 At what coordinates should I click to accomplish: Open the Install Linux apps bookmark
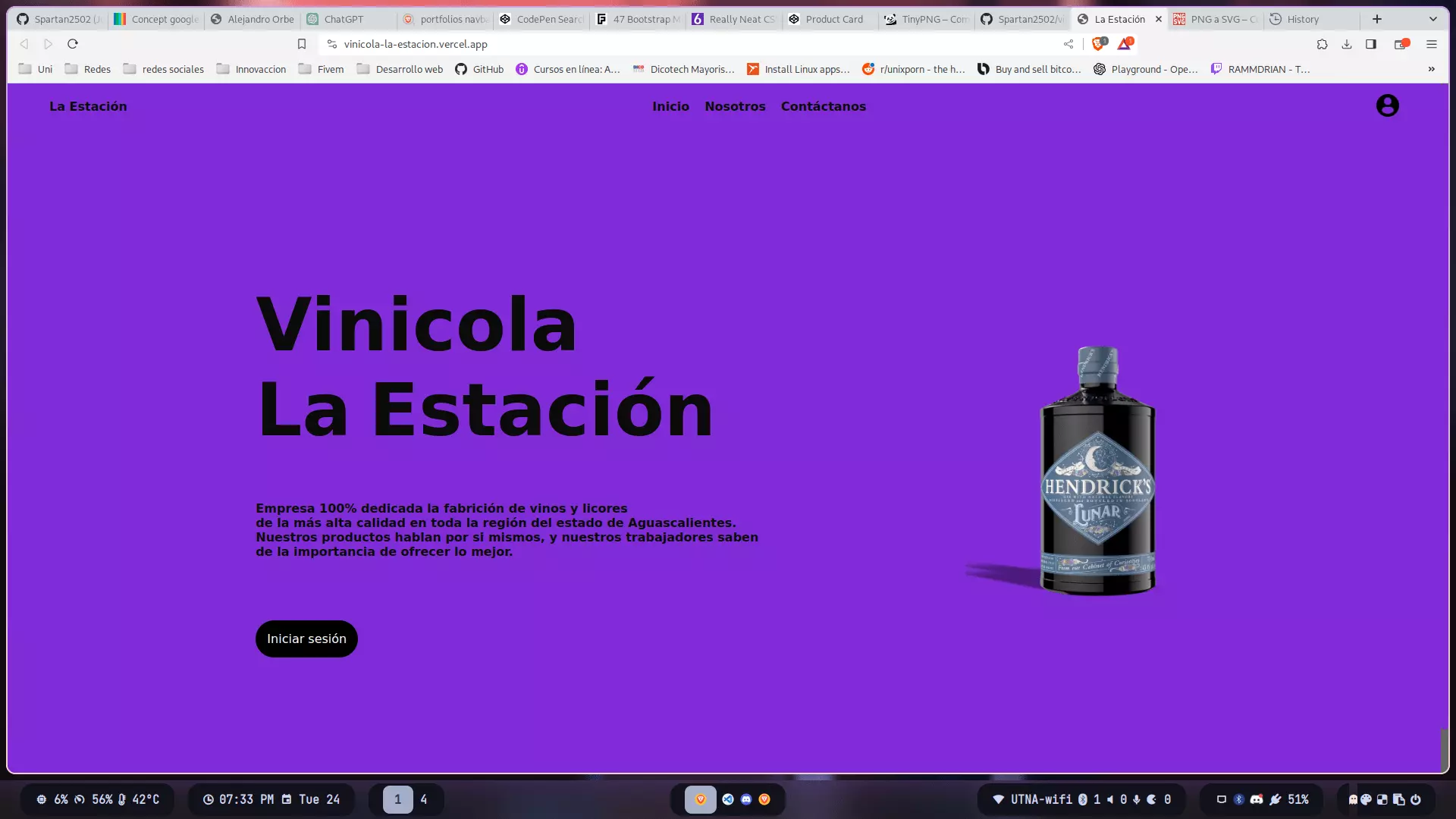click(799, 69)
